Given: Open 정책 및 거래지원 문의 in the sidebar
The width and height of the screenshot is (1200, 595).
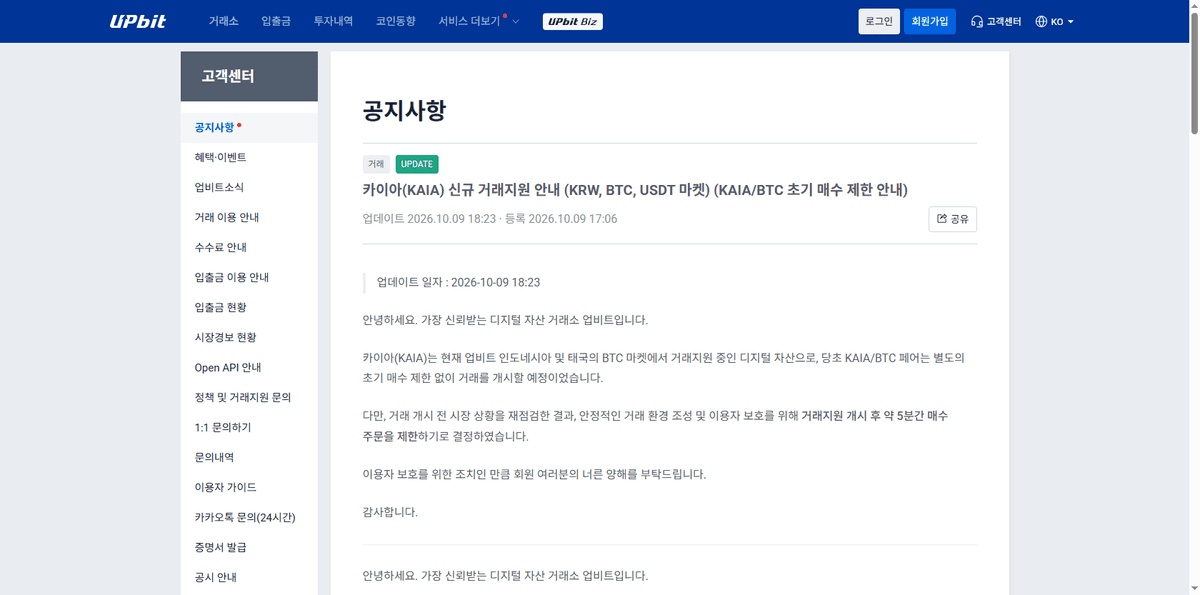Looking at the screenshot, I should pyautogui.click(x=249, y=397).
